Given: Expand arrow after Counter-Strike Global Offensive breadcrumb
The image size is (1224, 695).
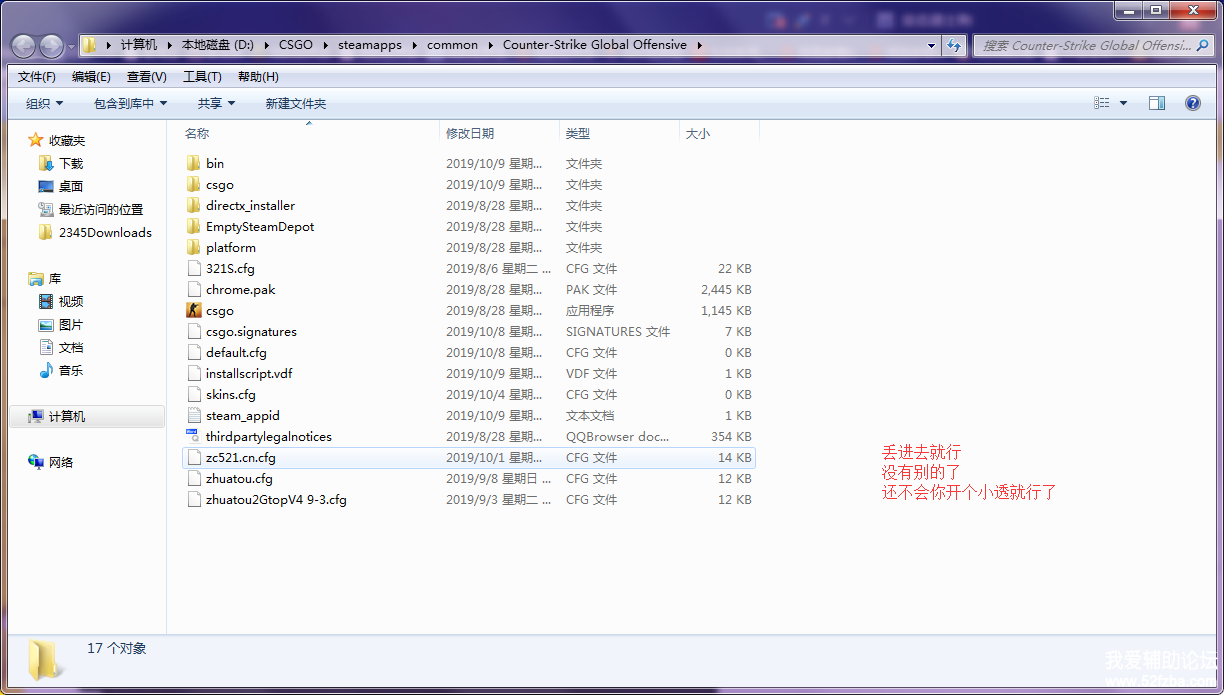Looking at the screenshot, I should (x=700, y=45).
